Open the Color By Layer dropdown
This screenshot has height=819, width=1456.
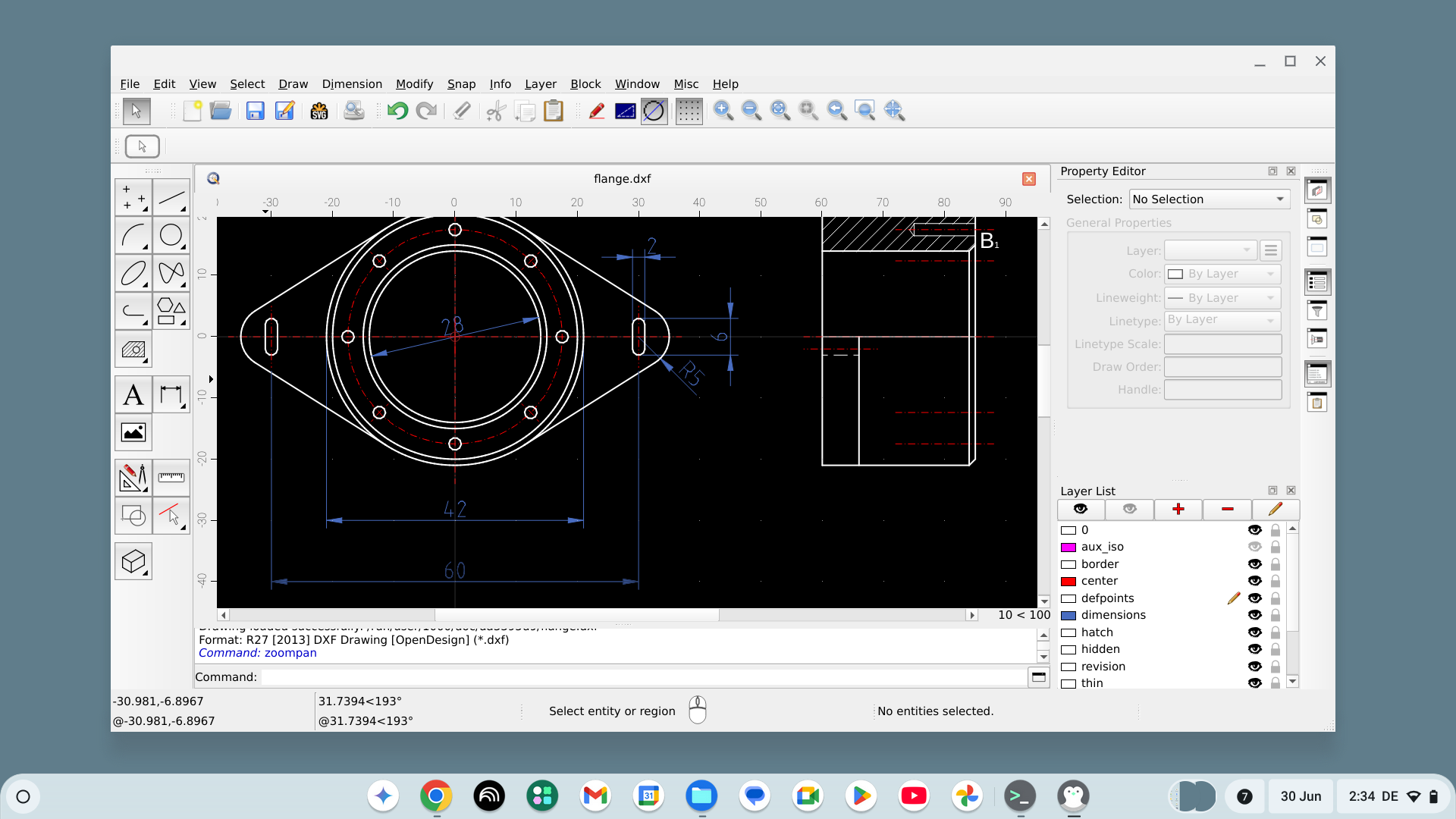pyautogui.click(x=1222, y=274)
